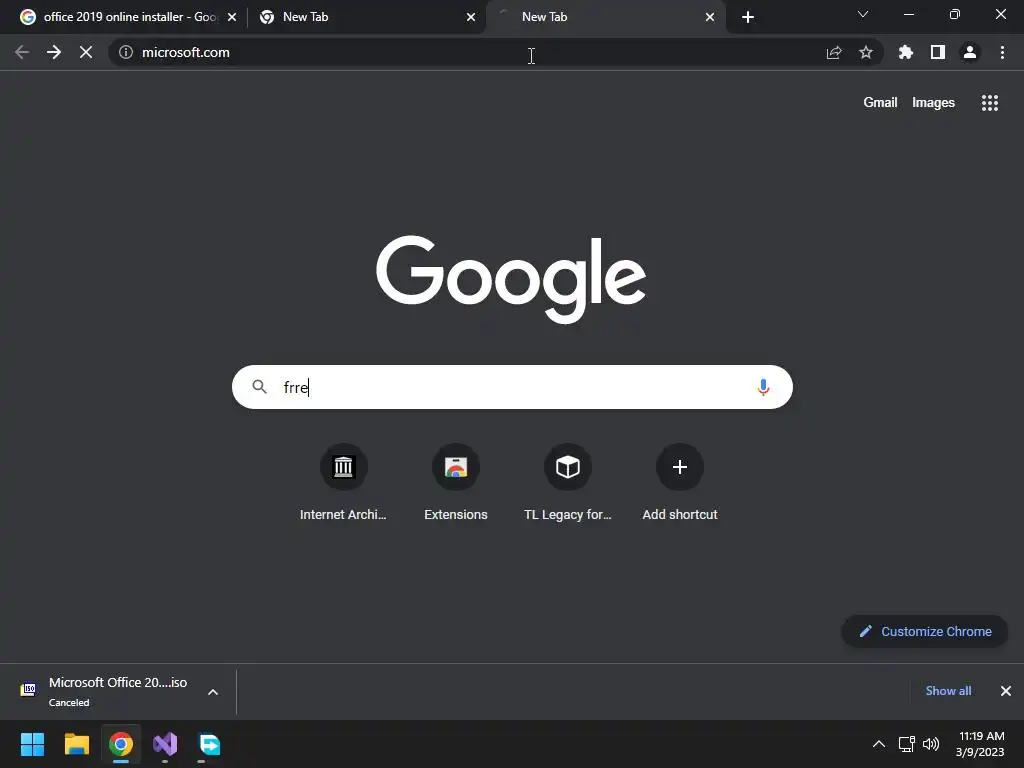Open the Gmail link
Image resolution: width=1024 pixels, height=768 pixels.
[880, 103]
